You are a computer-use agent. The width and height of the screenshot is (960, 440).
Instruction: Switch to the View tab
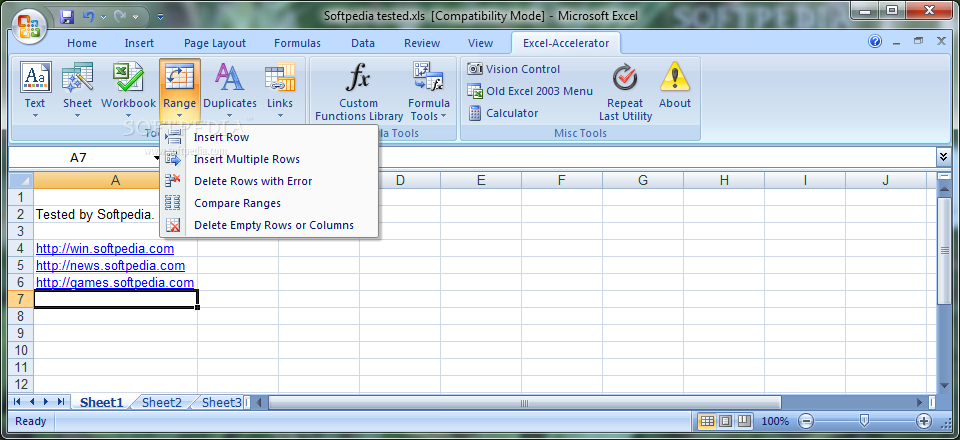(x=481, y=43)
